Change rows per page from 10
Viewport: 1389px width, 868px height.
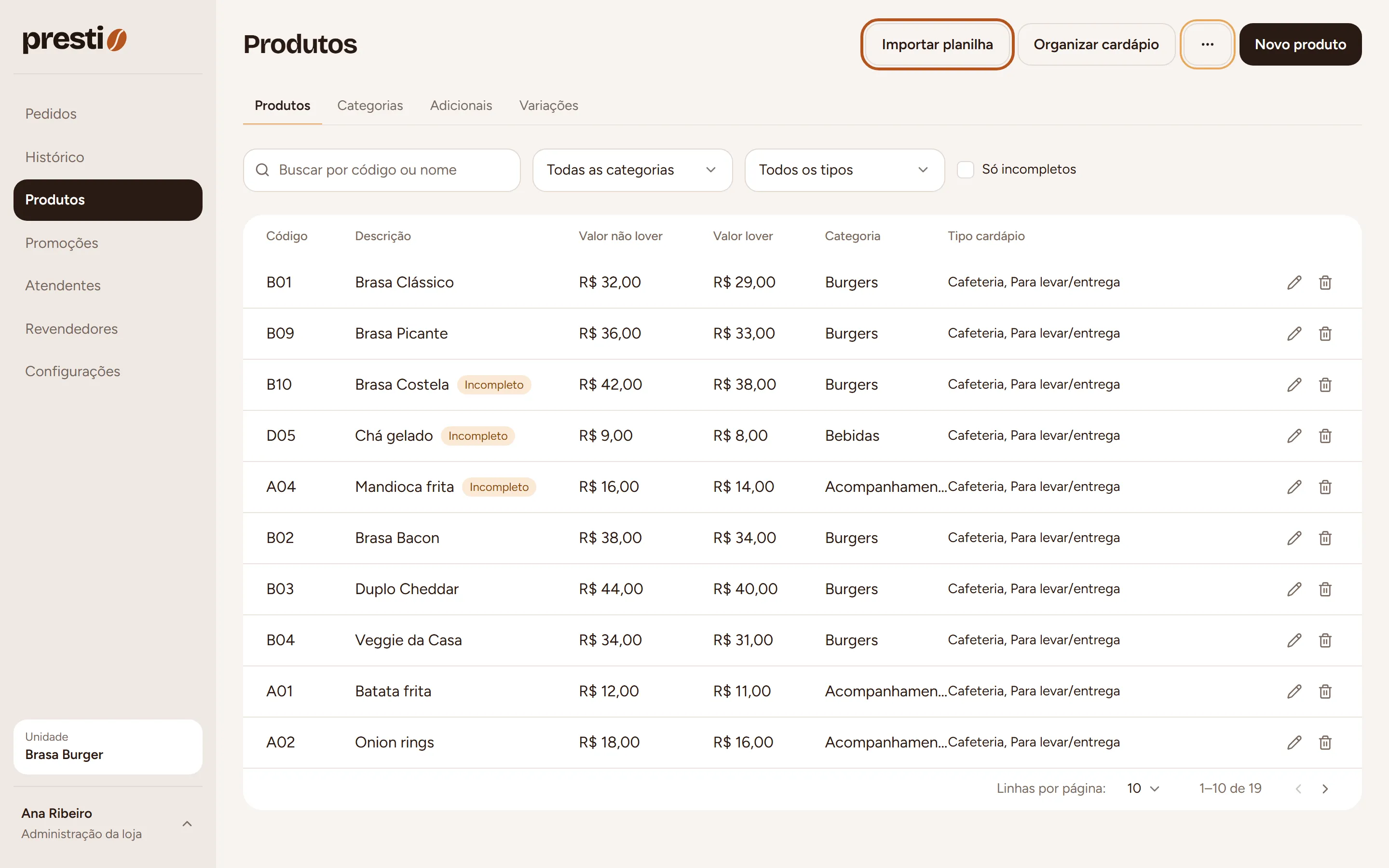pyautogui.click(x=1143, y=789)
